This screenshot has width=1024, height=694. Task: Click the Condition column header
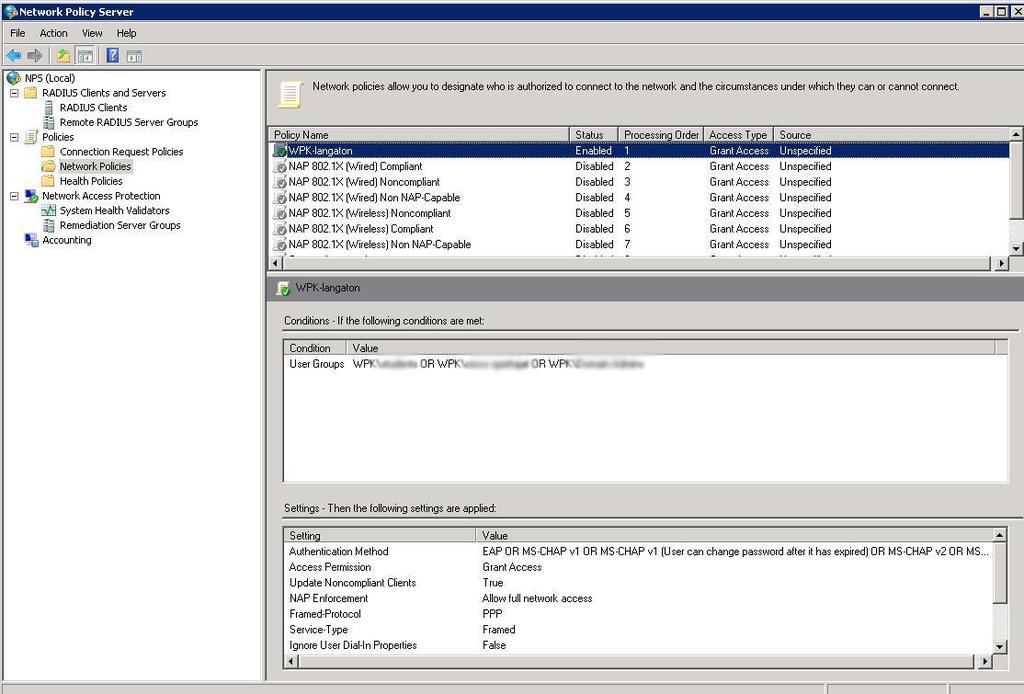(315, 348)
